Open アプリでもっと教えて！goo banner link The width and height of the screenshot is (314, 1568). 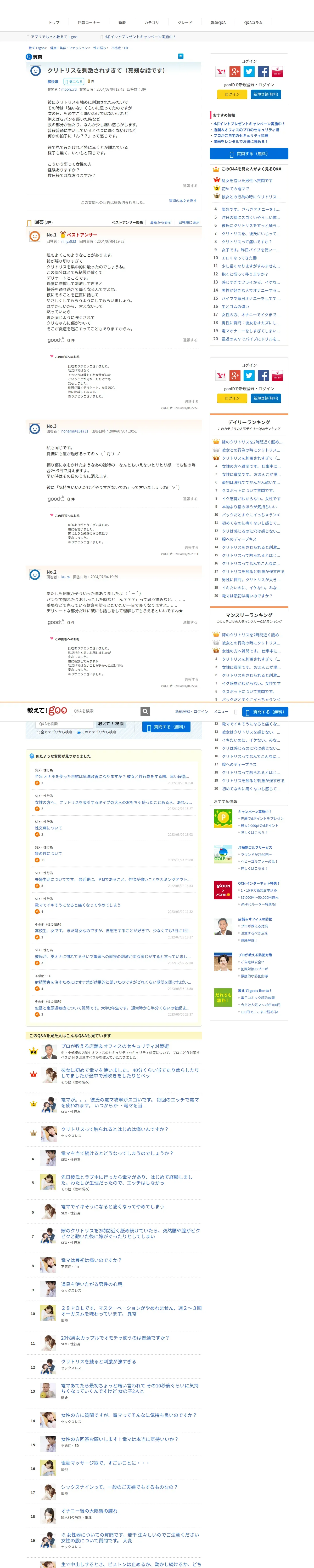[54, 37]
